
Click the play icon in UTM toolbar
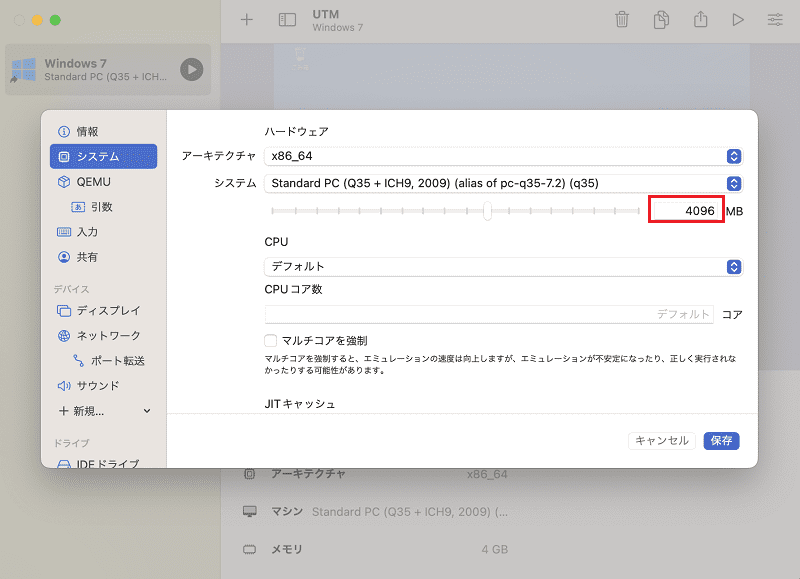click(738, 20)
